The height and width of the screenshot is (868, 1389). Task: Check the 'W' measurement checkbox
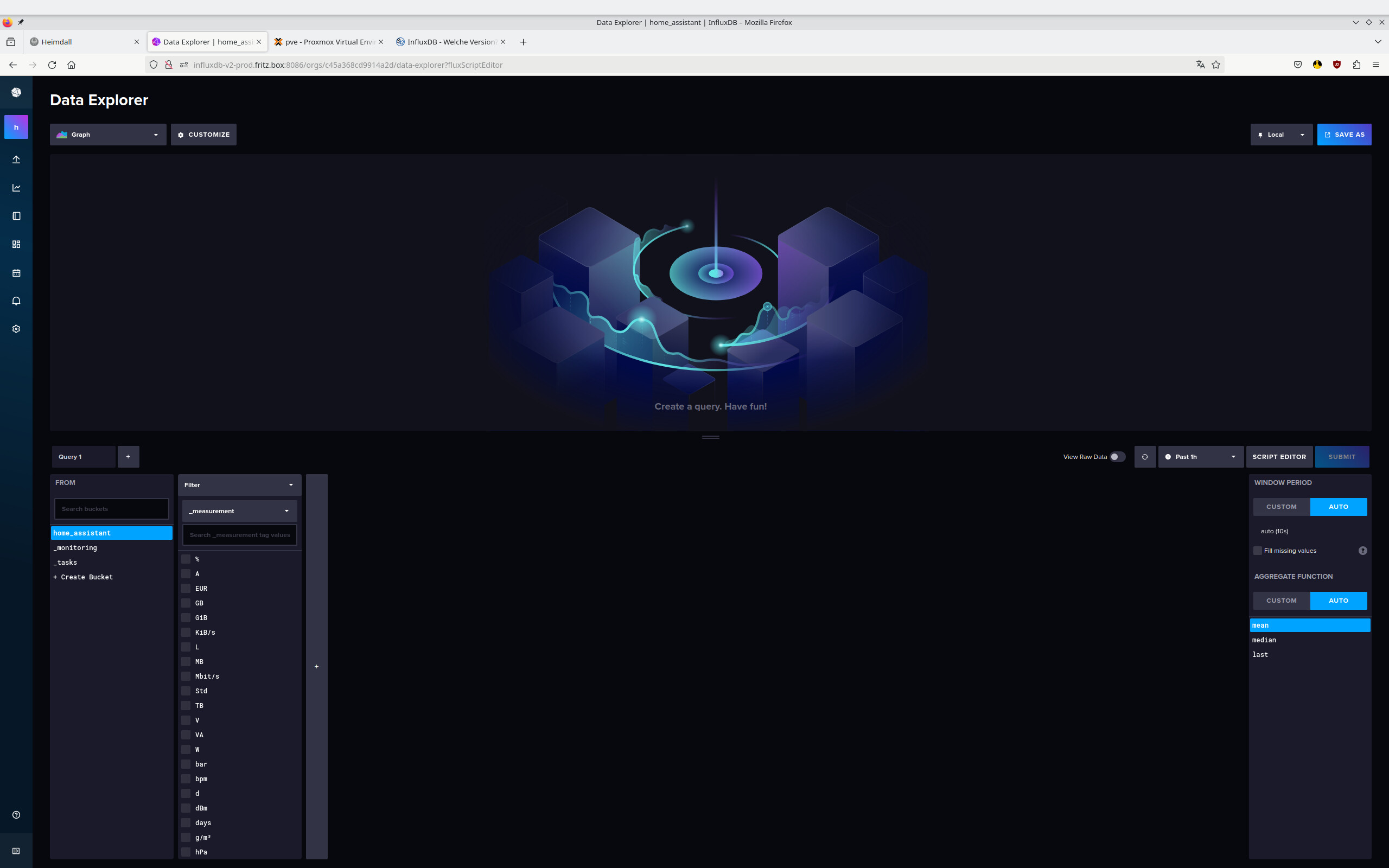coord(186,749)
